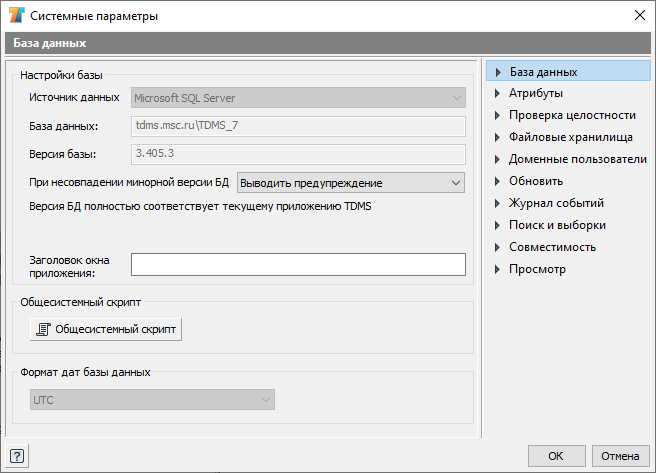Expand arrow beside Журнал событий

pos(497,203)
